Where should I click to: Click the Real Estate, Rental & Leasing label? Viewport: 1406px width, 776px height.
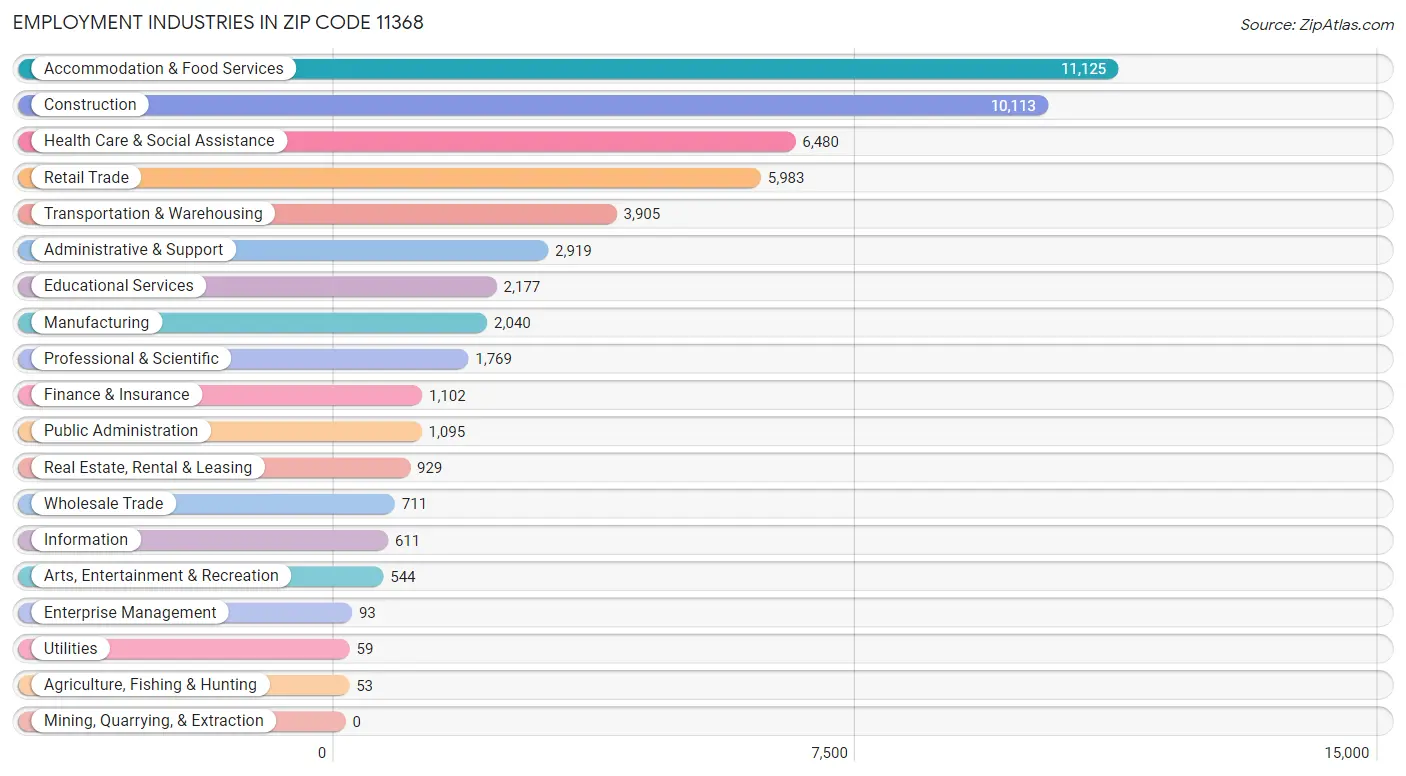pyautogui.click(x=148, y=467)
